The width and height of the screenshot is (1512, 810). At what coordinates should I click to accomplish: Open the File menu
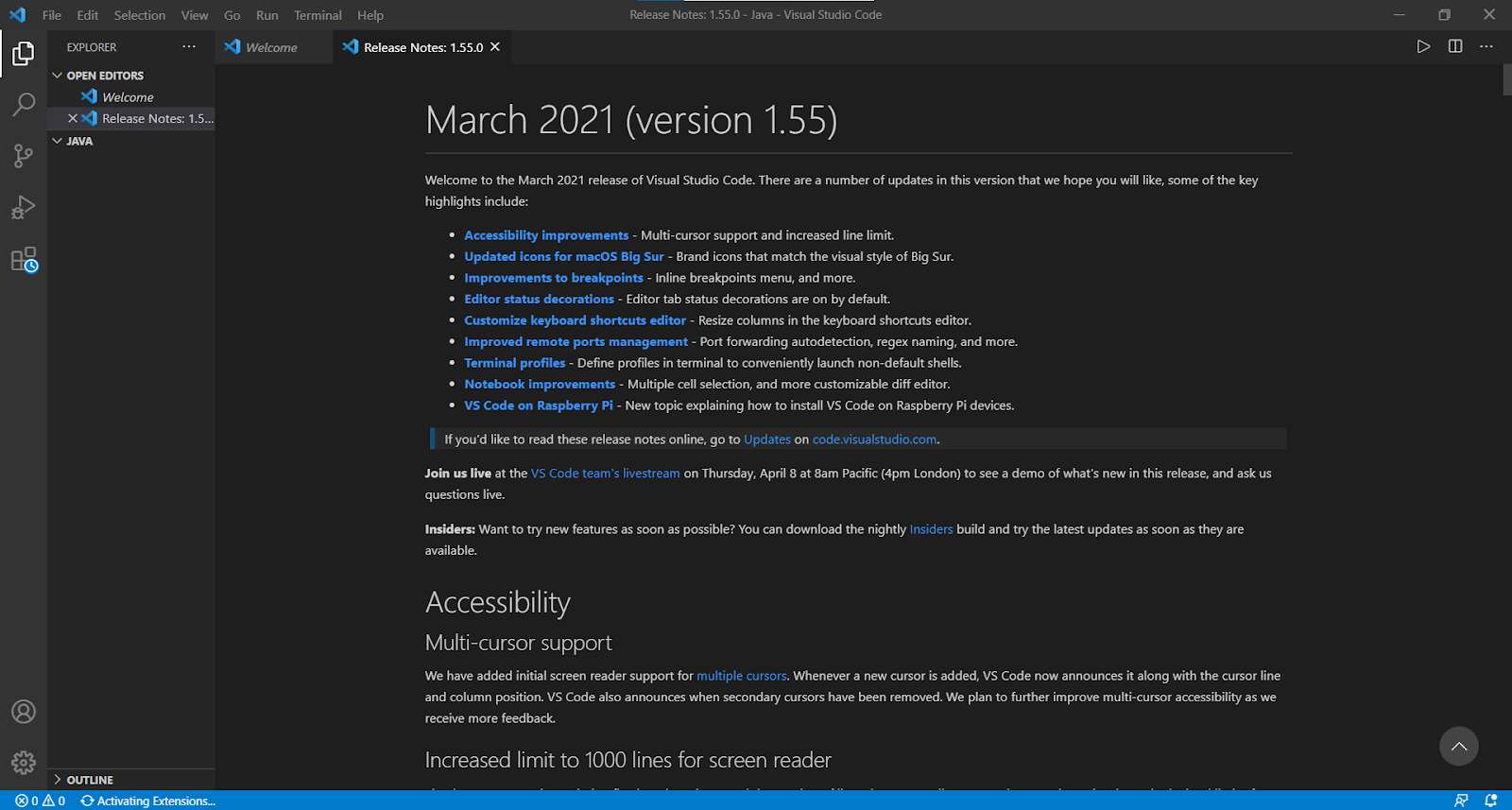(52, 15)
